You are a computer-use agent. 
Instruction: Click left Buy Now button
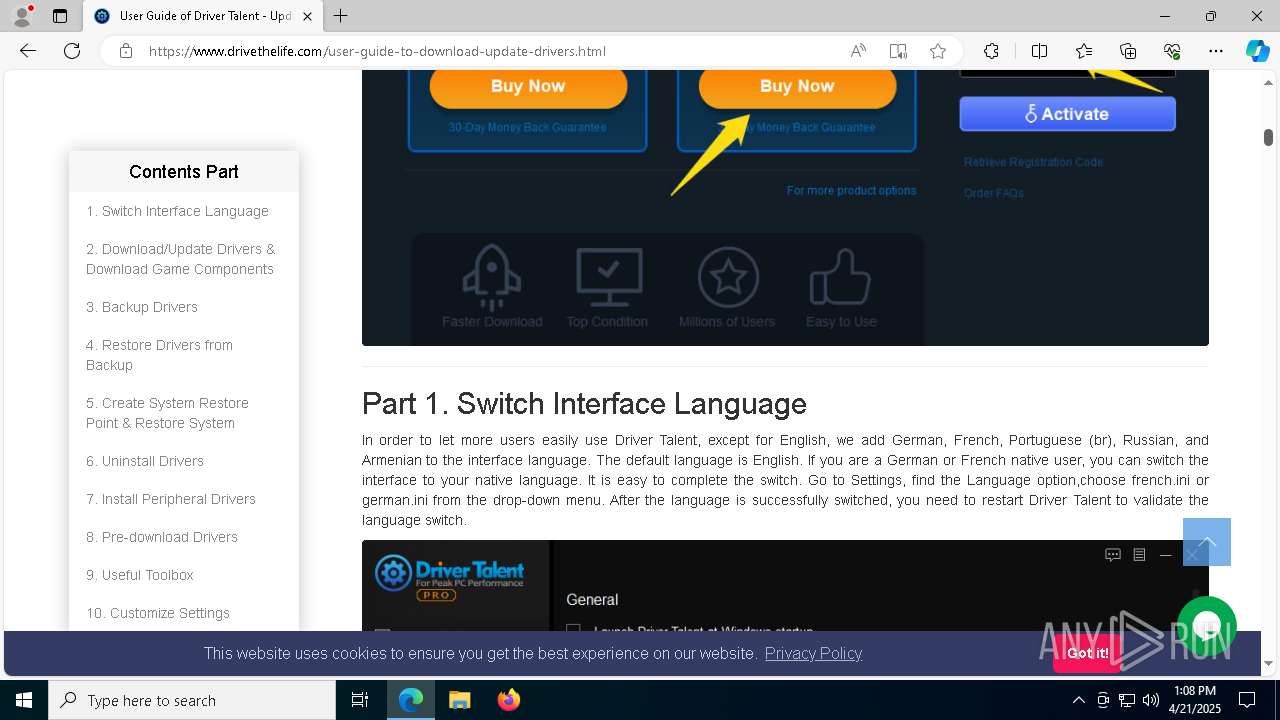528,87
